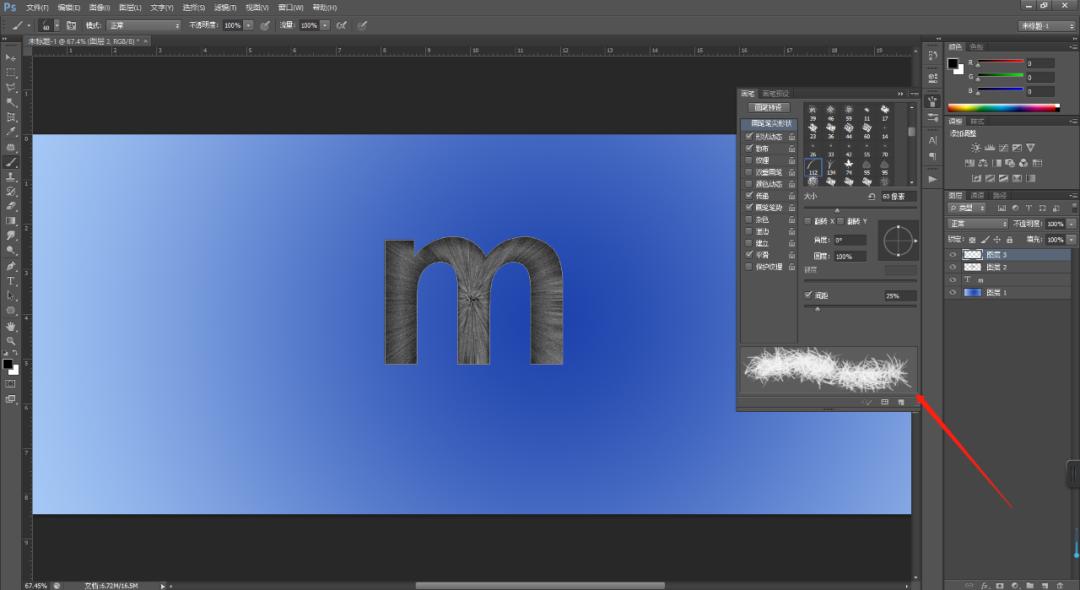Open the 滤镜 menu
Image resolution: width=1080 pixels, height=590 pixels.
click(x=225, y=7)
